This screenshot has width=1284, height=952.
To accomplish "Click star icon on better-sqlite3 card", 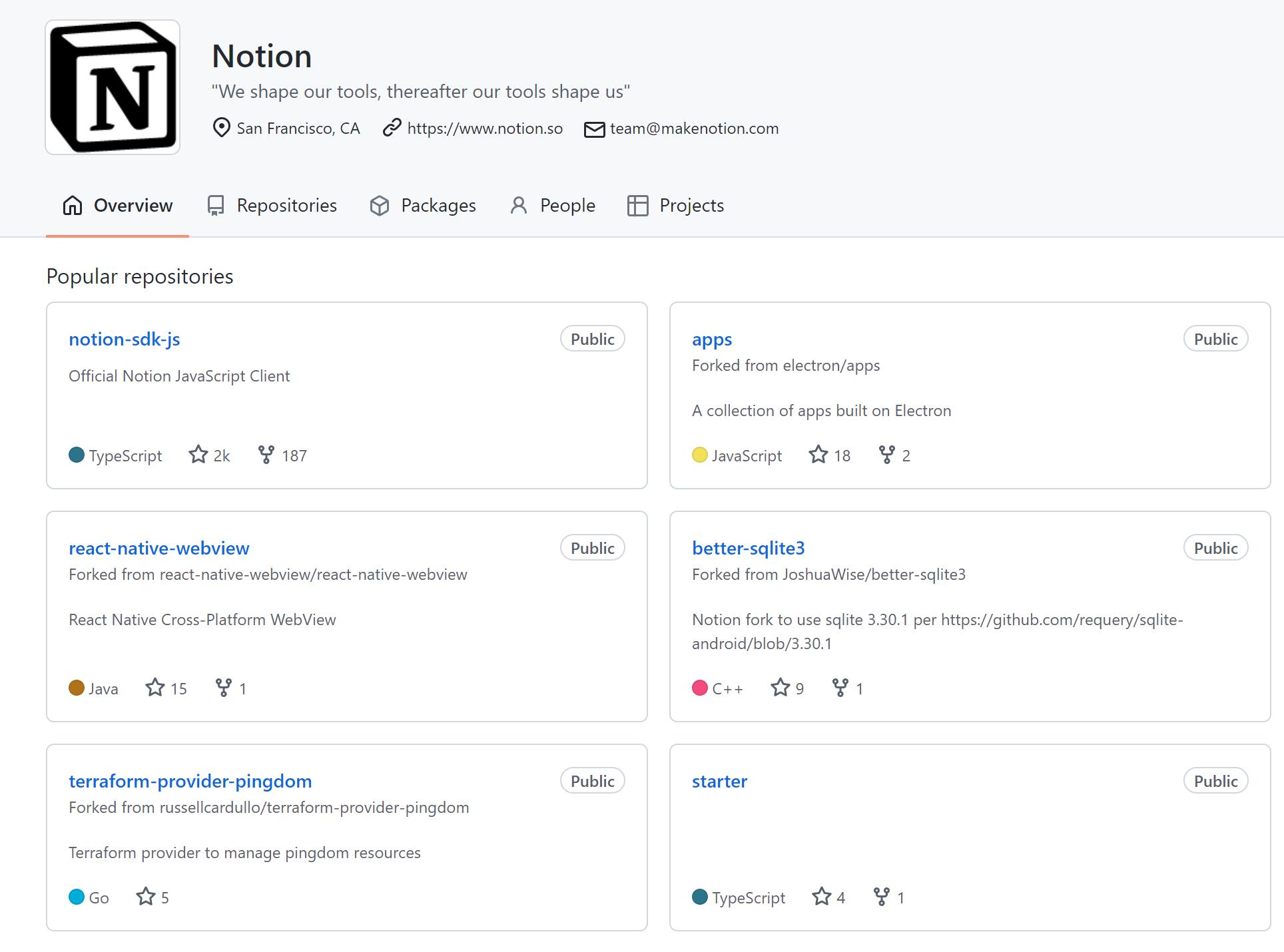I will tap(780, 688).
